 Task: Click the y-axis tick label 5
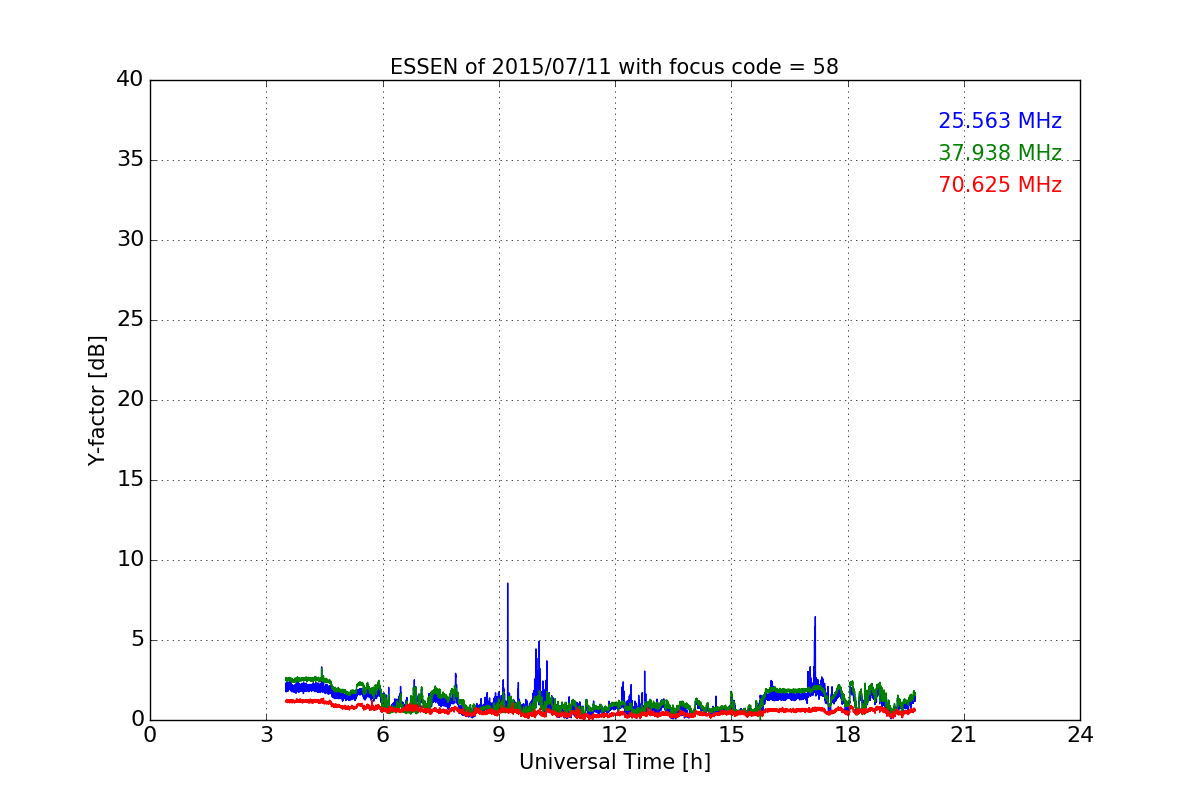[136, 640]
